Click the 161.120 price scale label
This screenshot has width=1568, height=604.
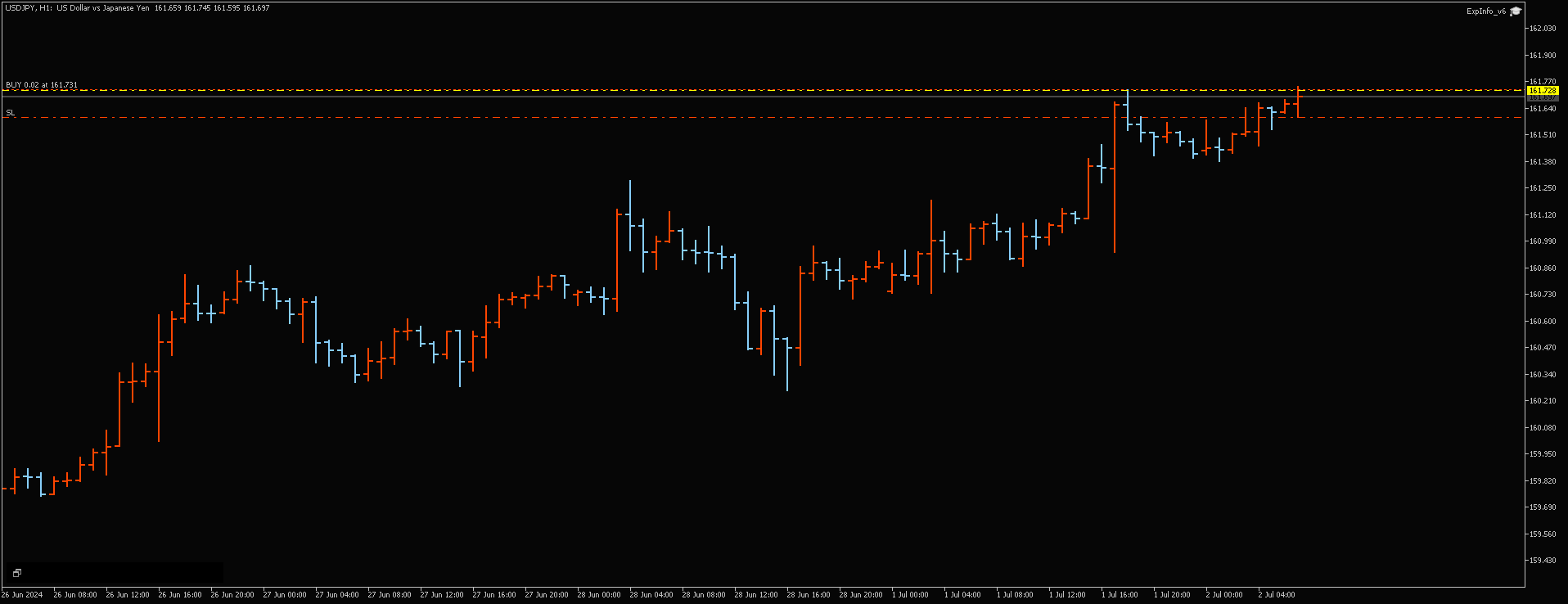(x=1543, y=215)
